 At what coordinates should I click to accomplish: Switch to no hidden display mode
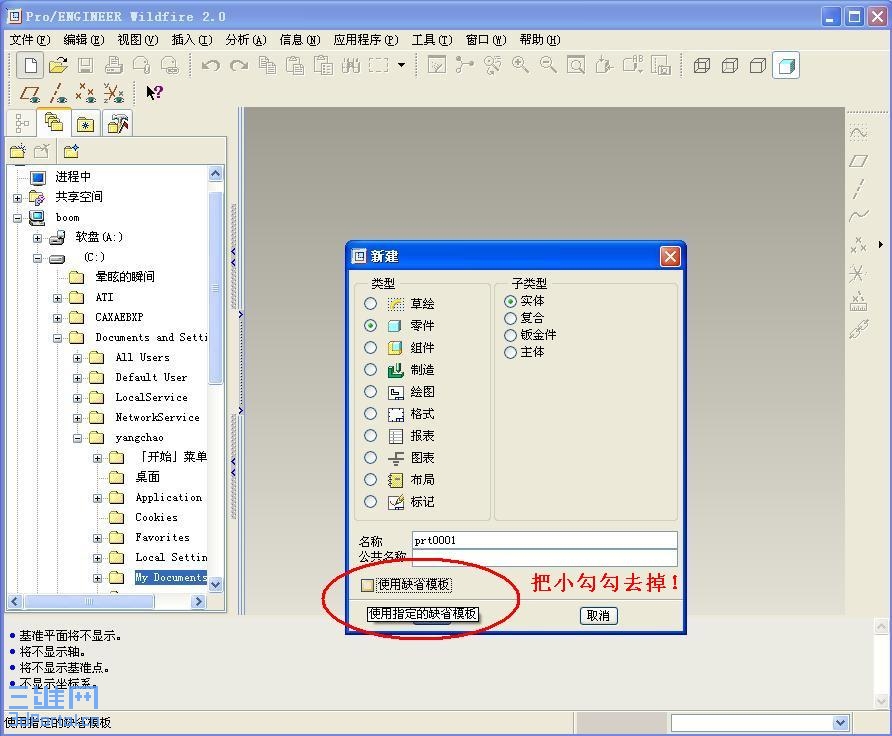(758, 65)
